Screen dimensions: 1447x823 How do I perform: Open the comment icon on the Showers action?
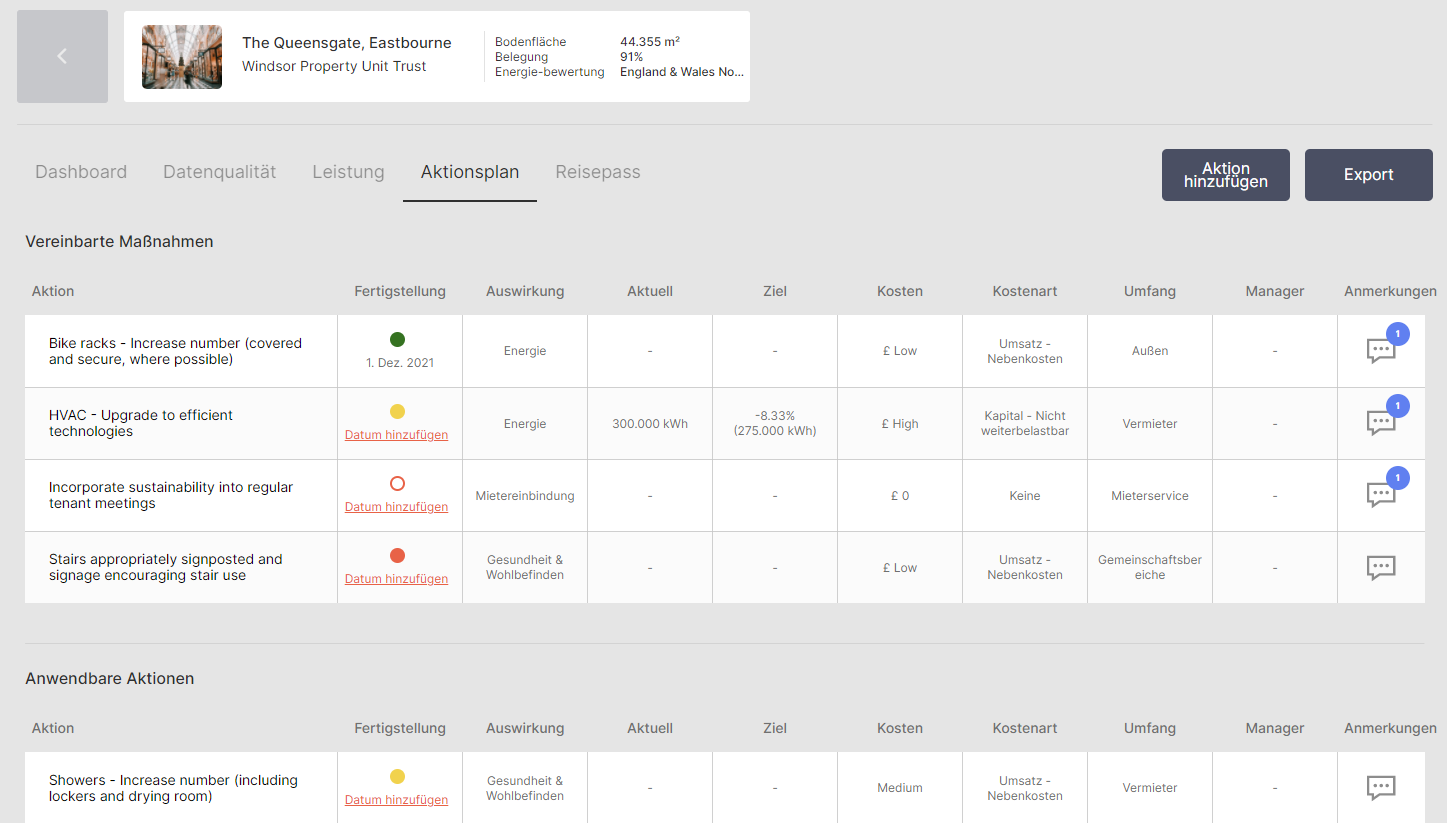pyautogui.click(x=1381, y=788)
